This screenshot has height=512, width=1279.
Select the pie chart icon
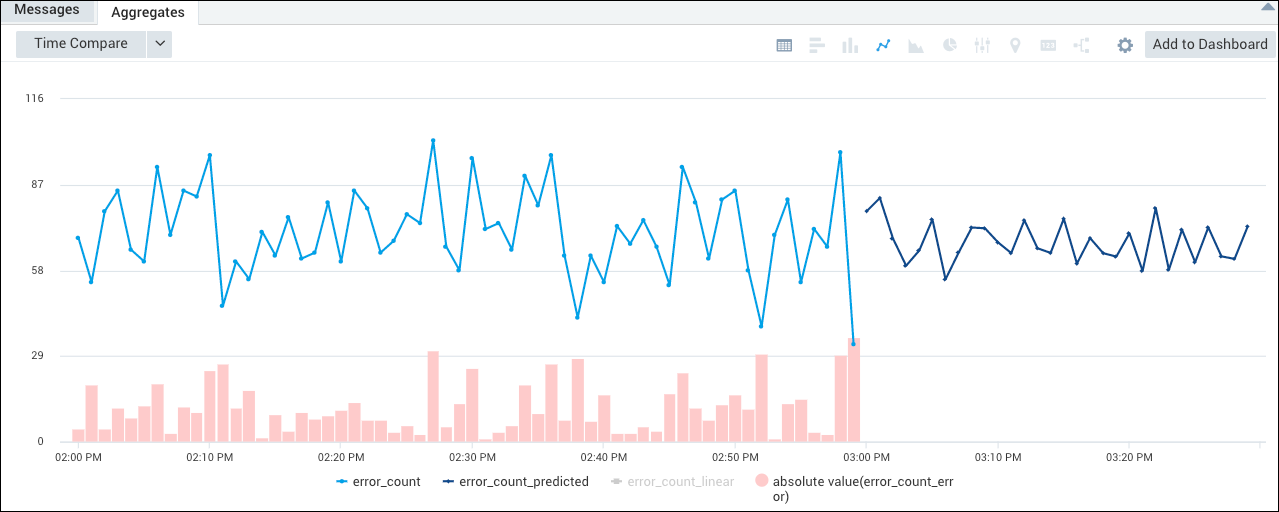(949, 45)
